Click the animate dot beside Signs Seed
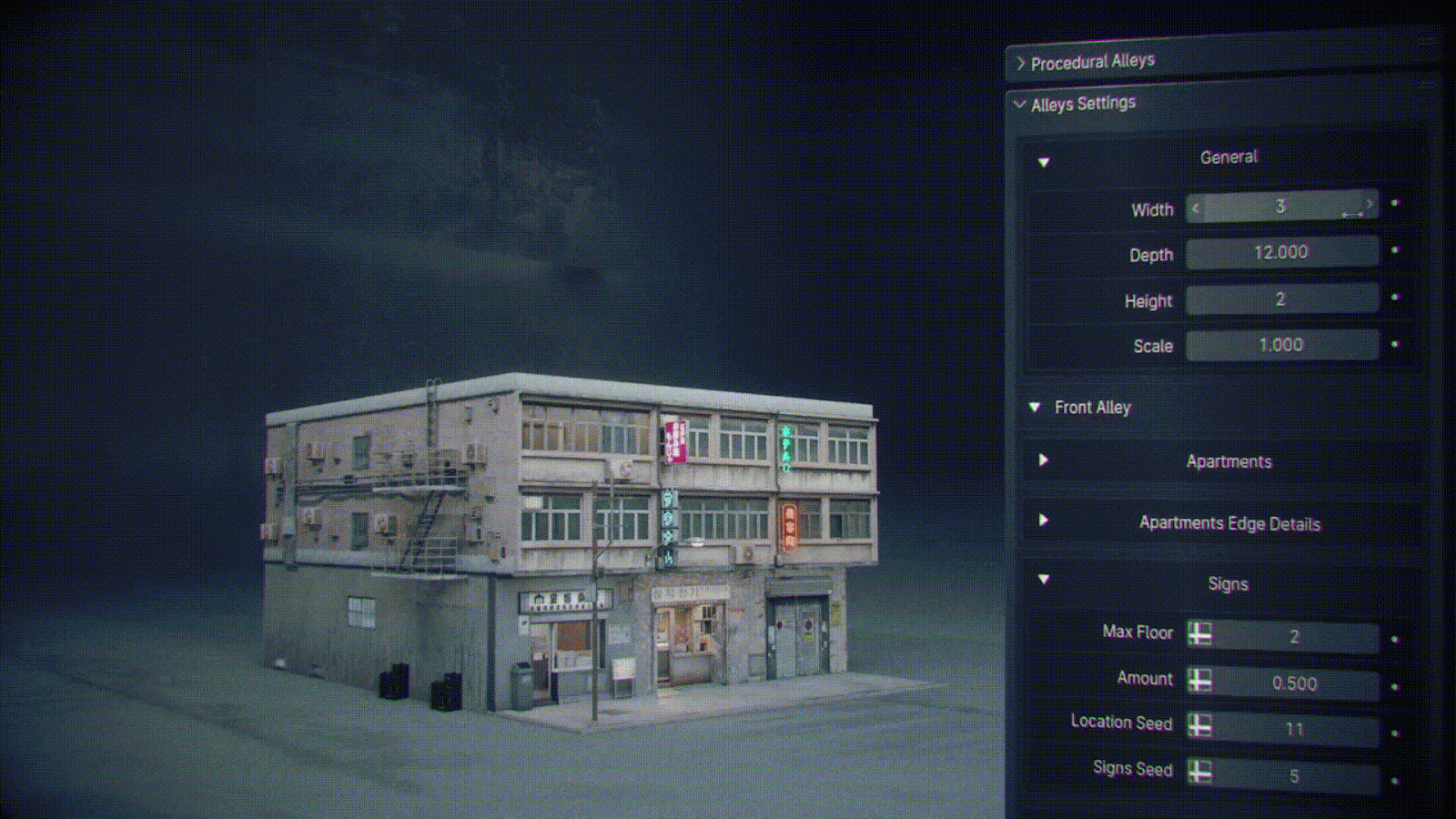1456x819 pixels. point(1395,781)
